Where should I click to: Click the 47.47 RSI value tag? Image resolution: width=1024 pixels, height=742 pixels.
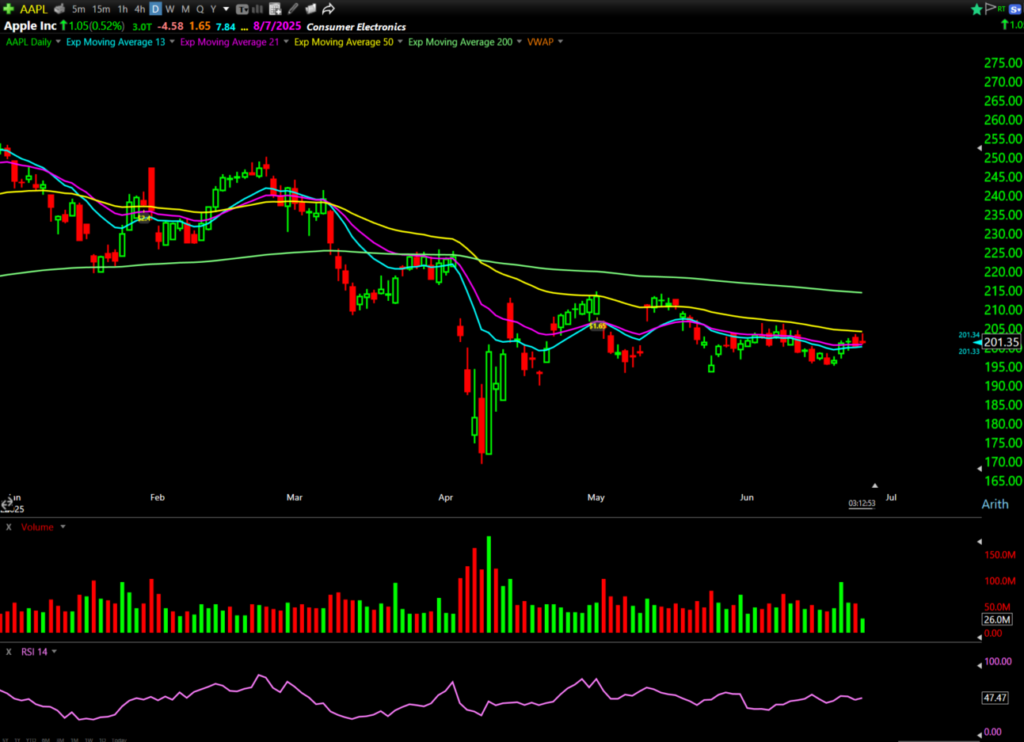click(995, 698)
